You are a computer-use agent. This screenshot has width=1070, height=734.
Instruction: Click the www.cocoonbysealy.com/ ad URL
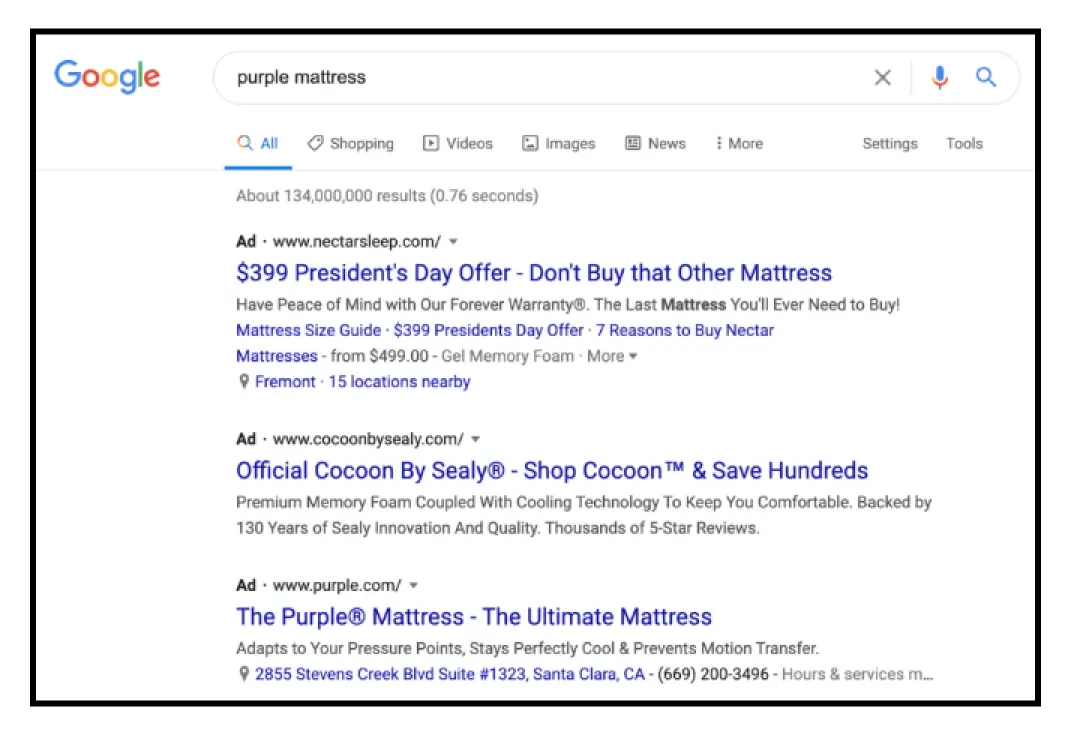point(368,439)
